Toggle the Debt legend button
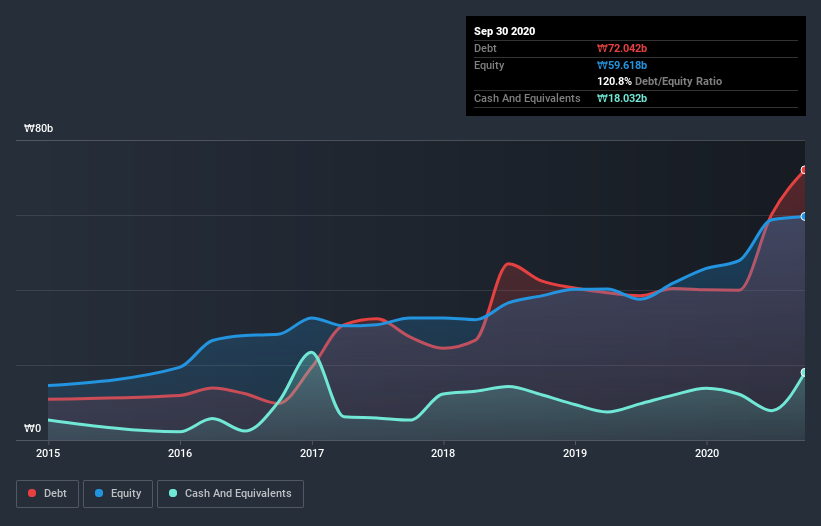The height and width of the screenshot is (526, 821). [47, 494]
